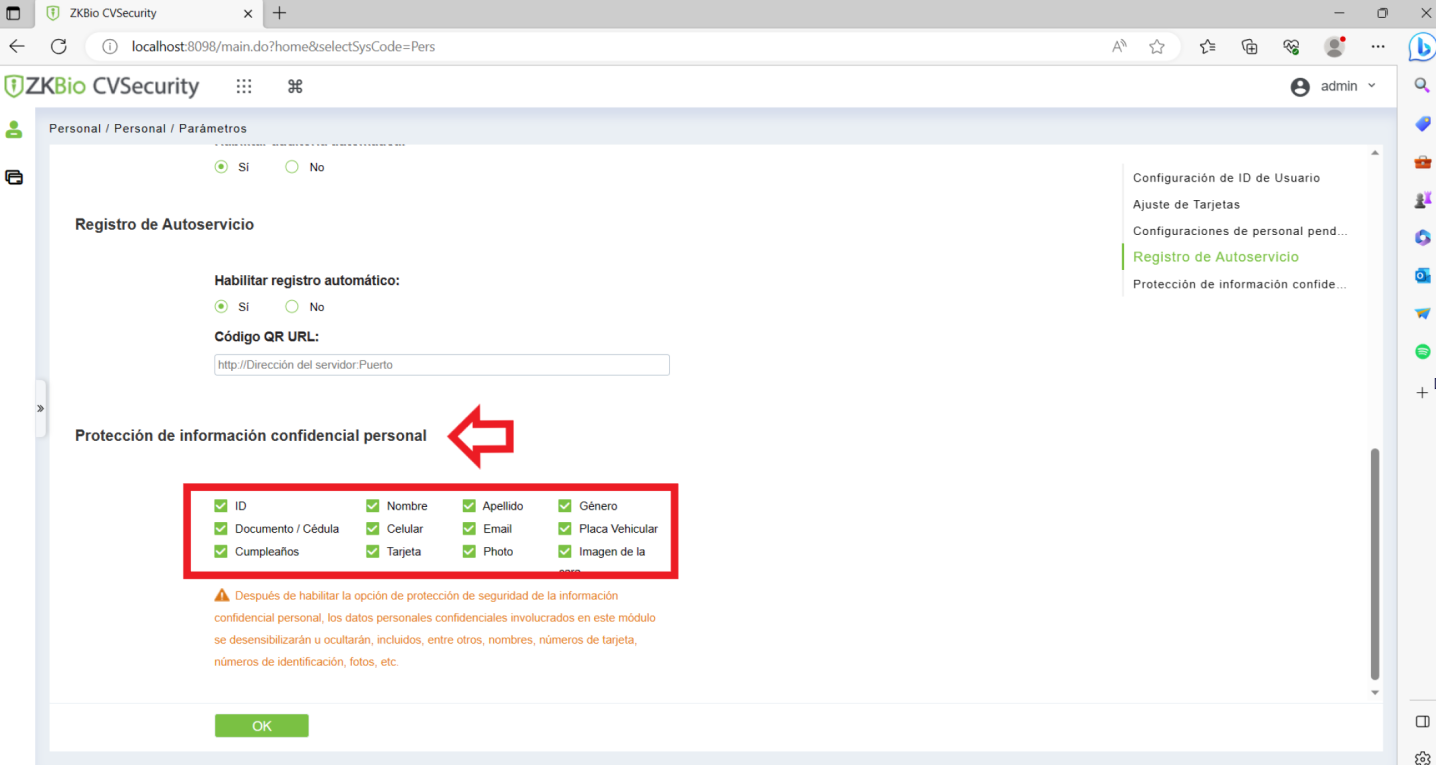Select No for Habilitar registro automático
Viewport: 1436px width, 765px height.
292,307
